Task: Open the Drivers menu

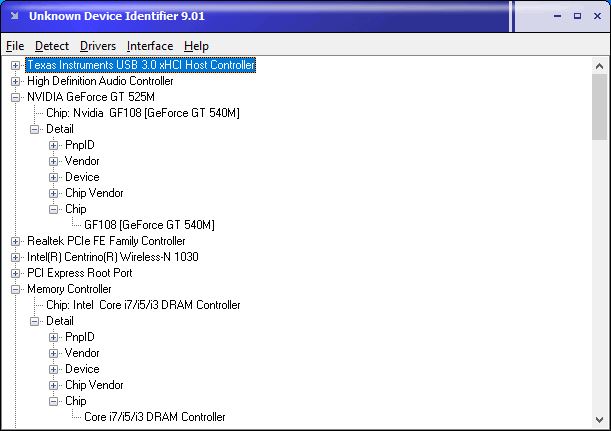Action: pos(98,46)
